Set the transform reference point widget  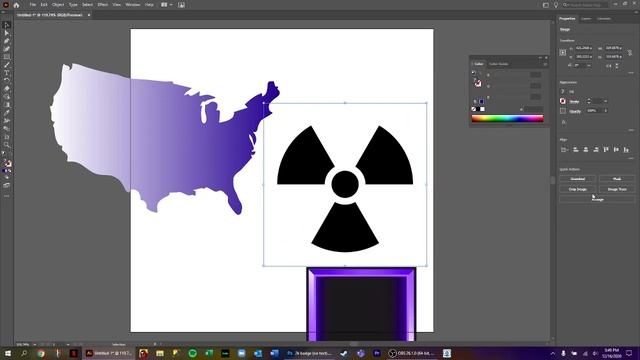(x=563, y=52)
